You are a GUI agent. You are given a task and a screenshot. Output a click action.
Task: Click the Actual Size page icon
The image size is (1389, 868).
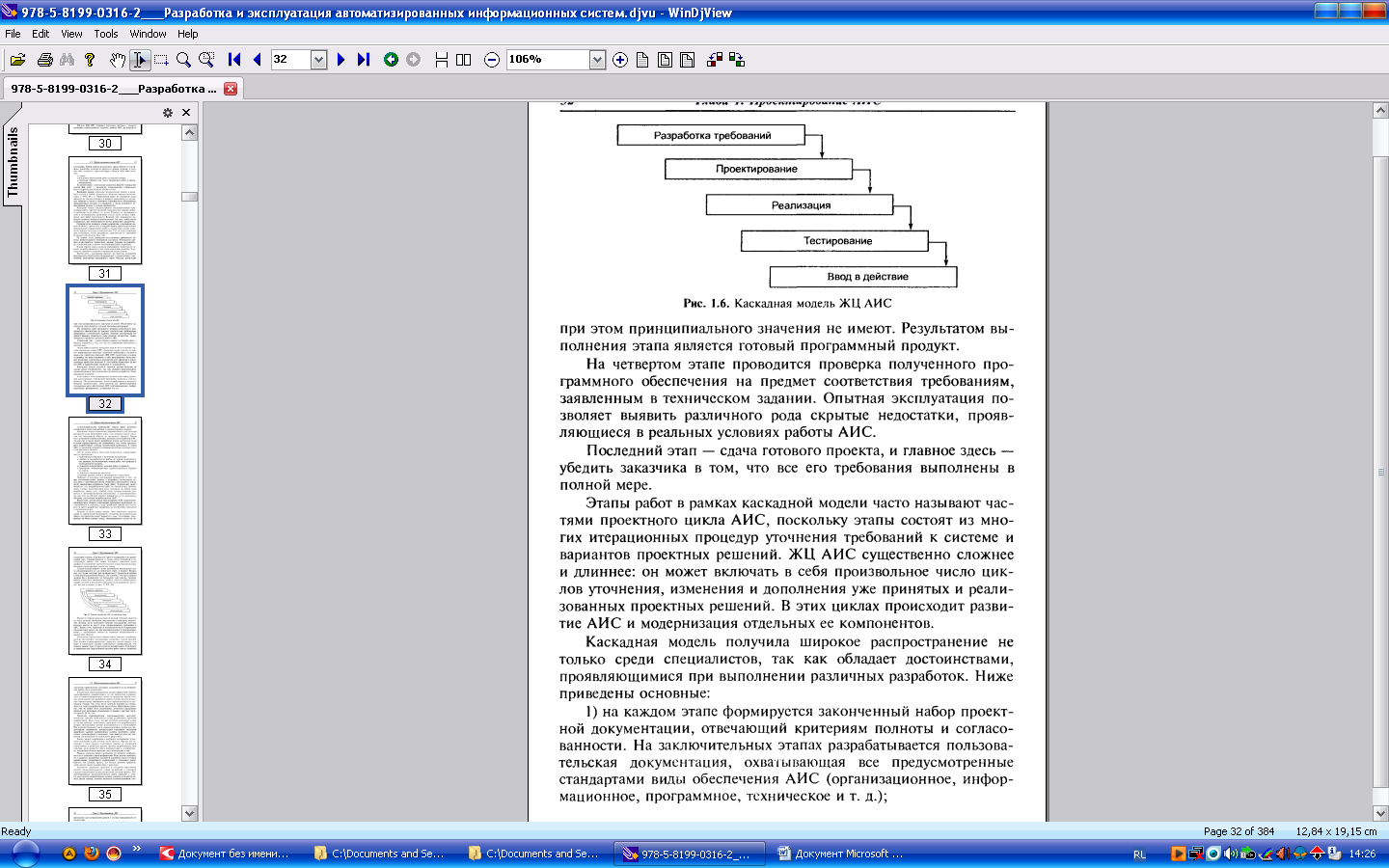point(642,60)
